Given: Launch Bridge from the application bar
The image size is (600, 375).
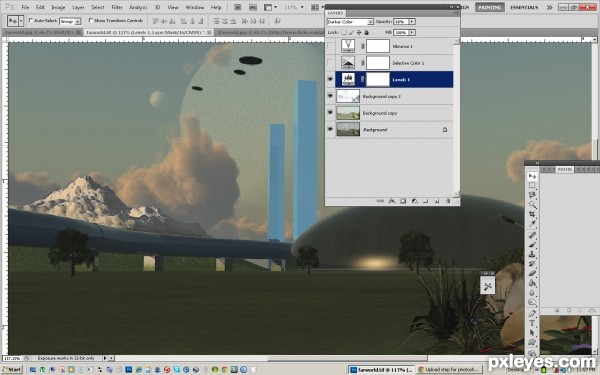Looking at the screenshot, I should pos(238,7).
